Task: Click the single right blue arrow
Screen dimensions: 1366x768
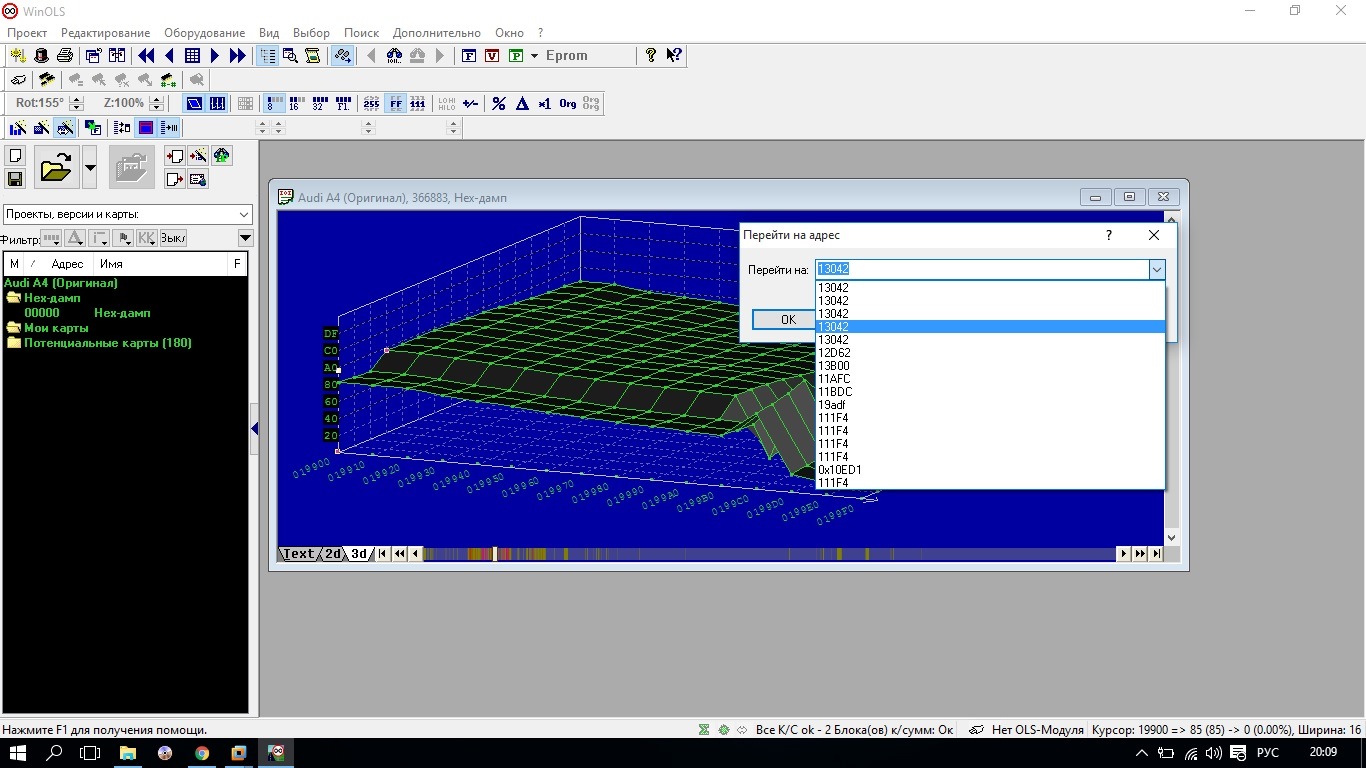Action: pyautogui.click(x=215, y=56)
